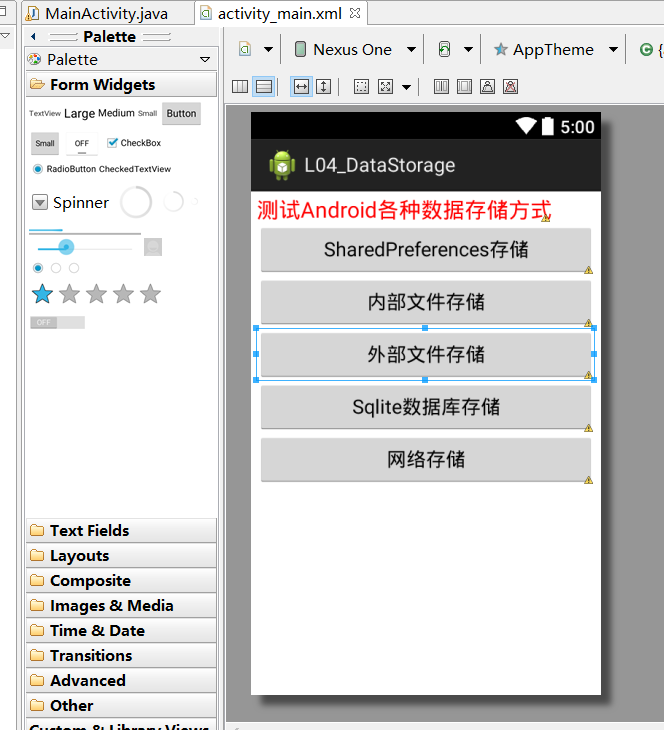664x730 pixels.
Task: Click warning icon on SharedPreferences button
Action: pos(589,270)
